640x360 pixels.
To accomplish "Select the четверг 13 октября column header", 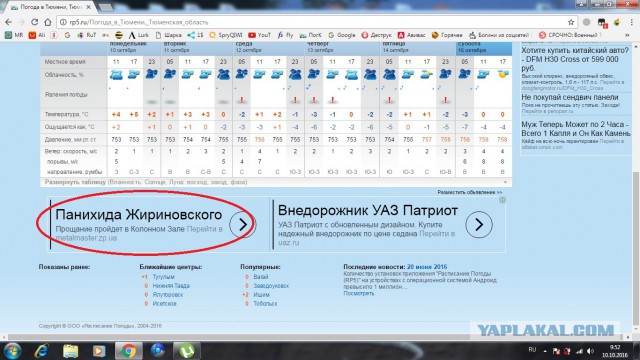I will coord(342,48).
